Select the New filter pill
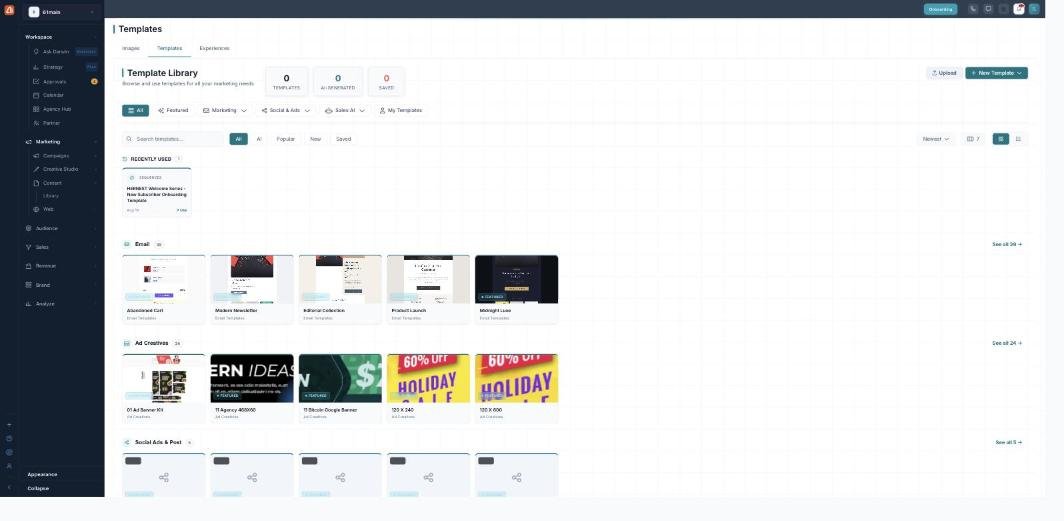This screenshot has width=1064, height=521. pos(316,139)
